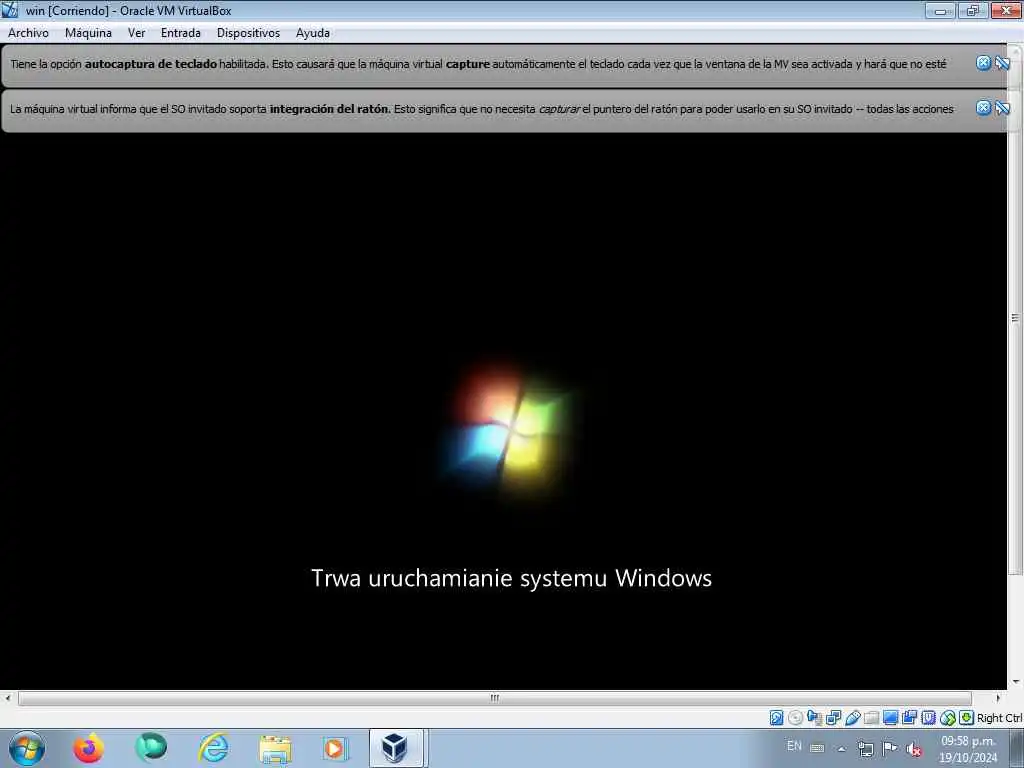Click the display settings icon in status bar
The image size is (1024, 768).
pyautogui.click(x=890, y=718)
